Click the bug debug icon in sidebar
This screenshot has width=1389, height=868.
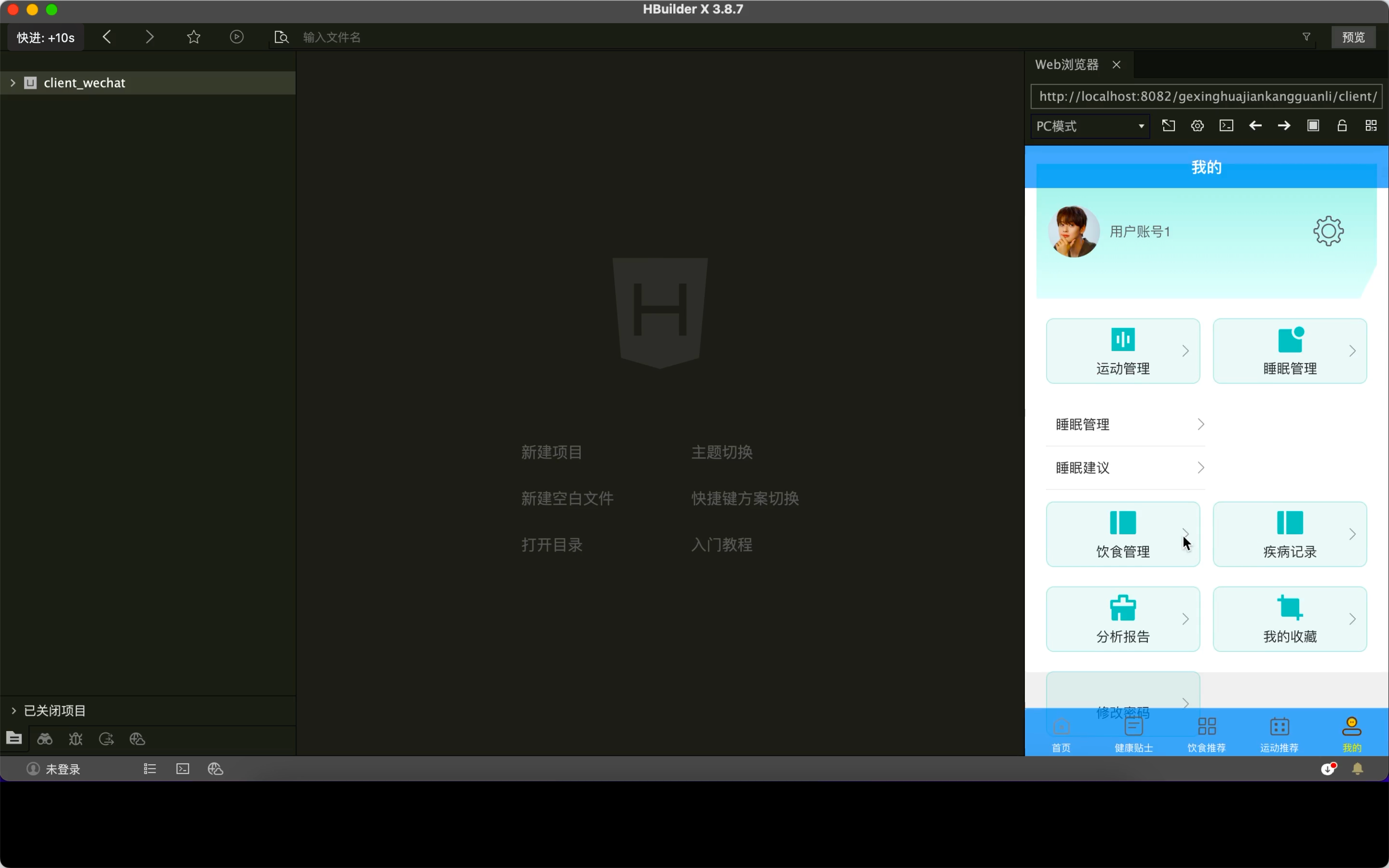[76, 739]
